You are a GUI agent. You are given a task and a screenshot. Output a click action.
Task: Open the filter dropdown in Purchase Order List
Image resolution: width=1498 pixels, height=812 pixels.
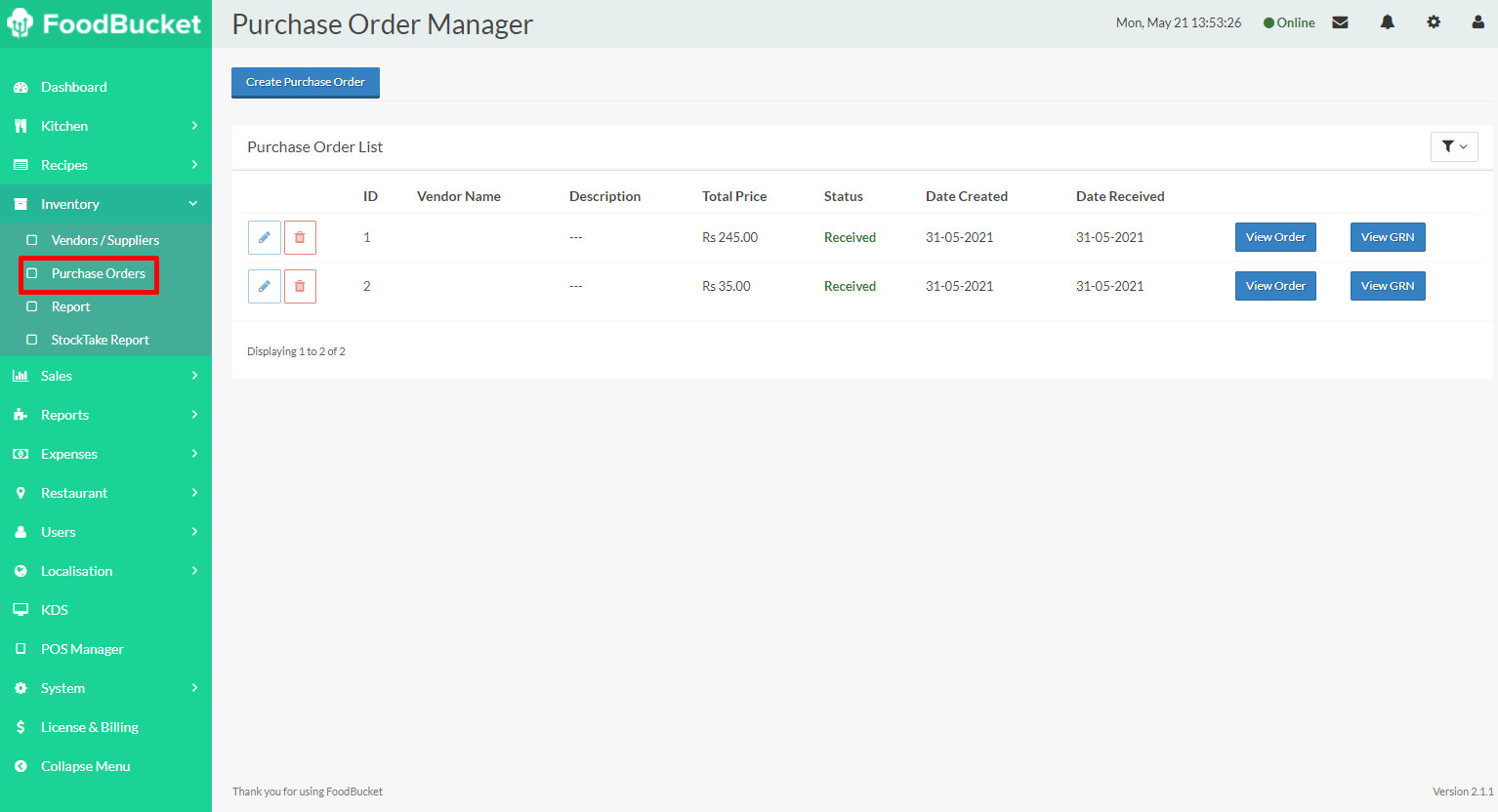(1453, 146)
